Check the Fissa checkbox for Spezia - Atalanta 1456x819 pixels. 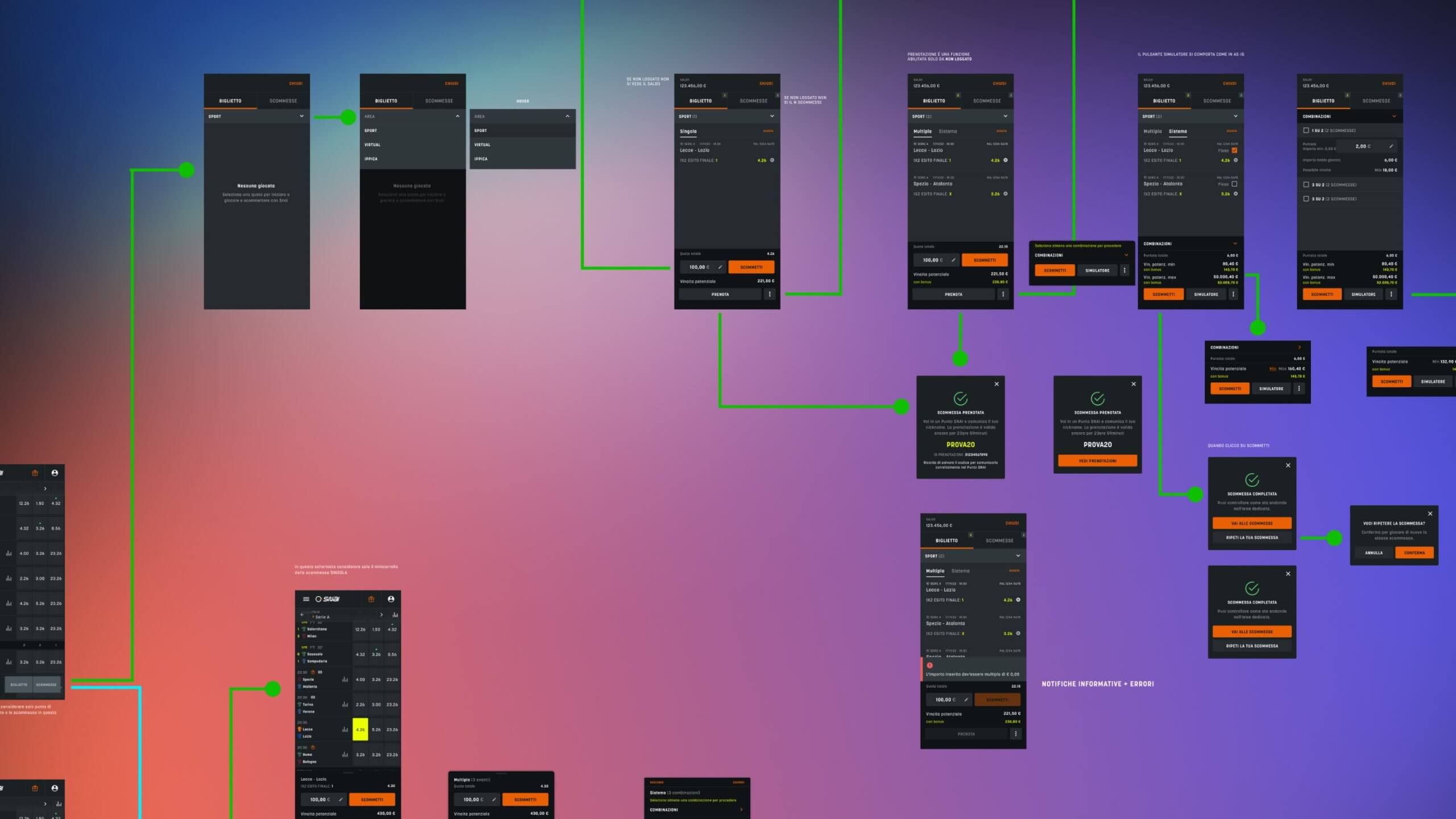click(x=1234, y=184)
